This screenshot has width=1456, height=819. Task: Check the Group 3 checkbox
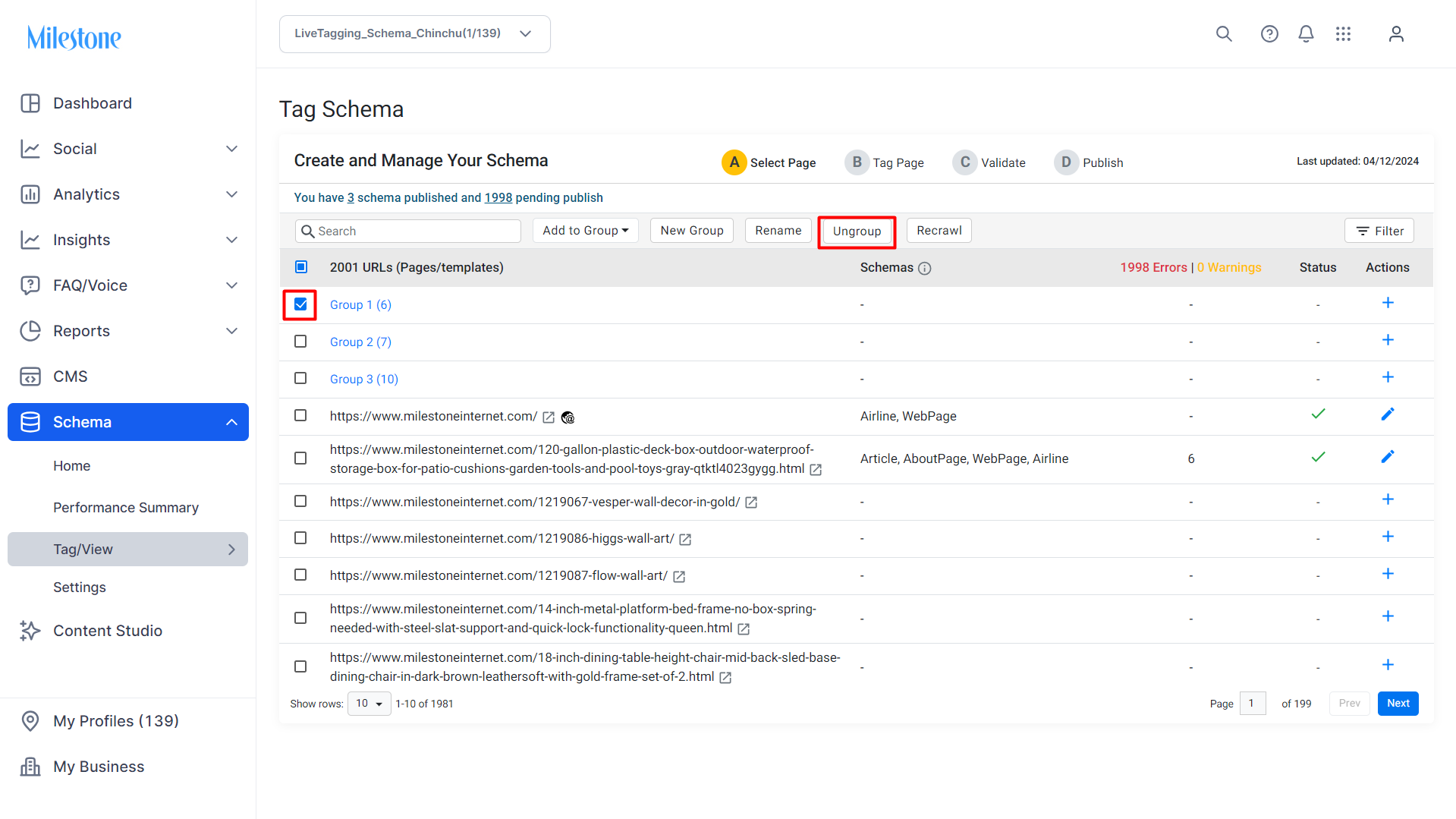pos(301,379)
